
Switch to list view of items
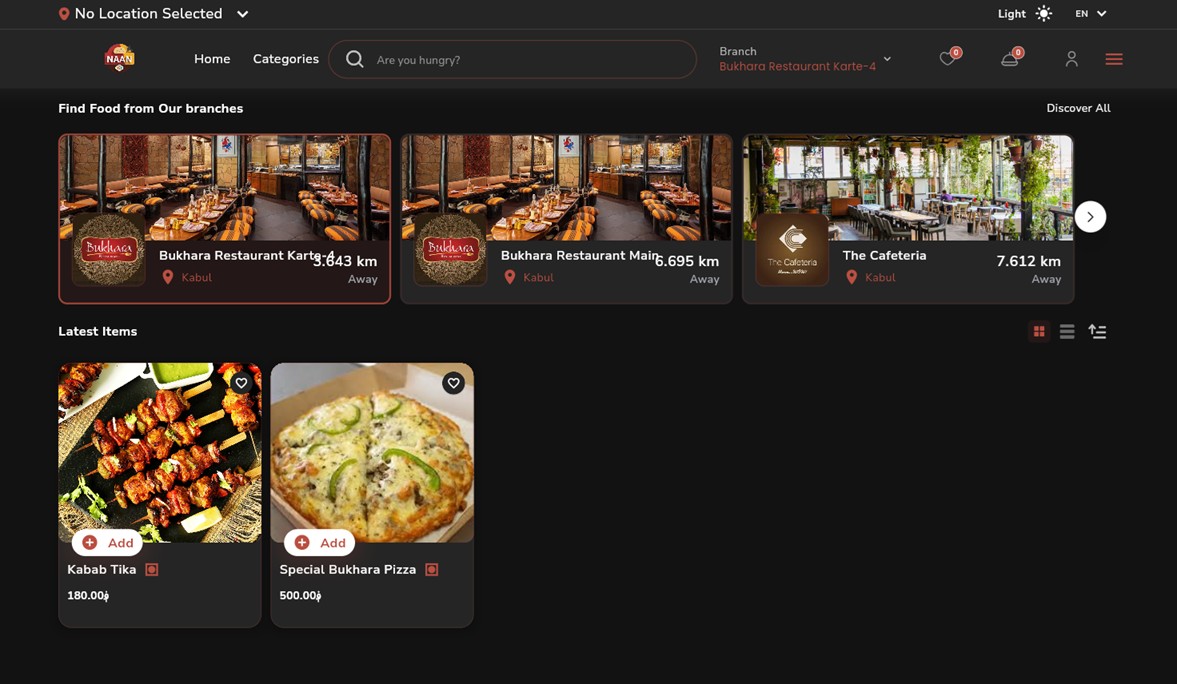click(1067, 331)
